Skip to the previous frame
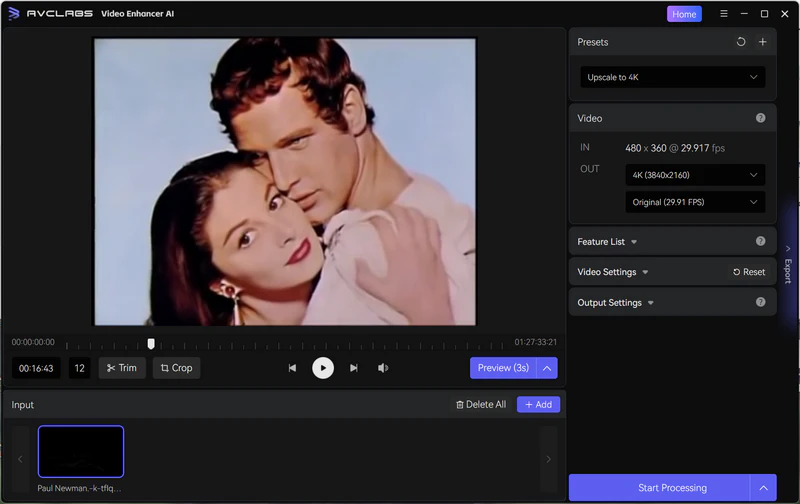Image resolution: width=800 pixels, height=504 pixels. (x=292, y=368)
